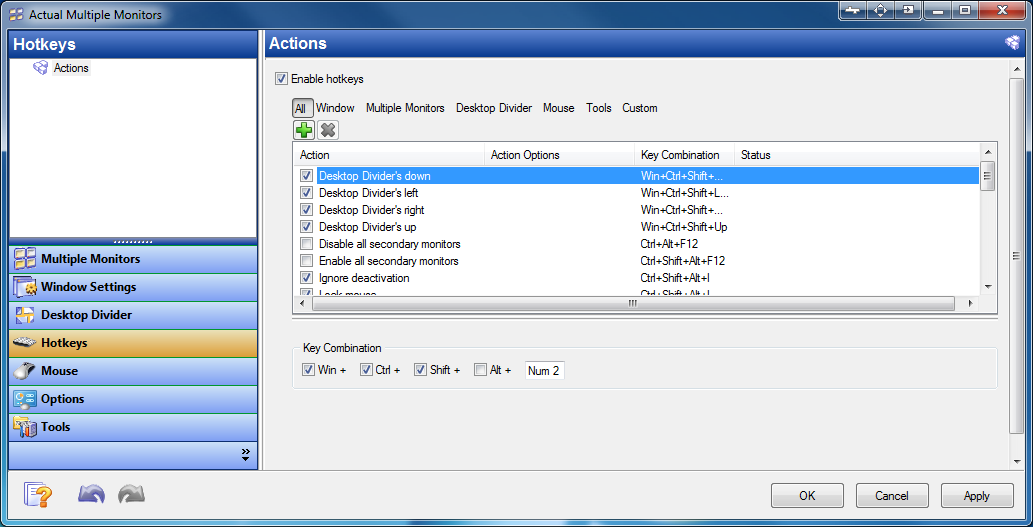Click the Num 2 key input field
This screenshot has width=1033, height=527.
point(544,371)
